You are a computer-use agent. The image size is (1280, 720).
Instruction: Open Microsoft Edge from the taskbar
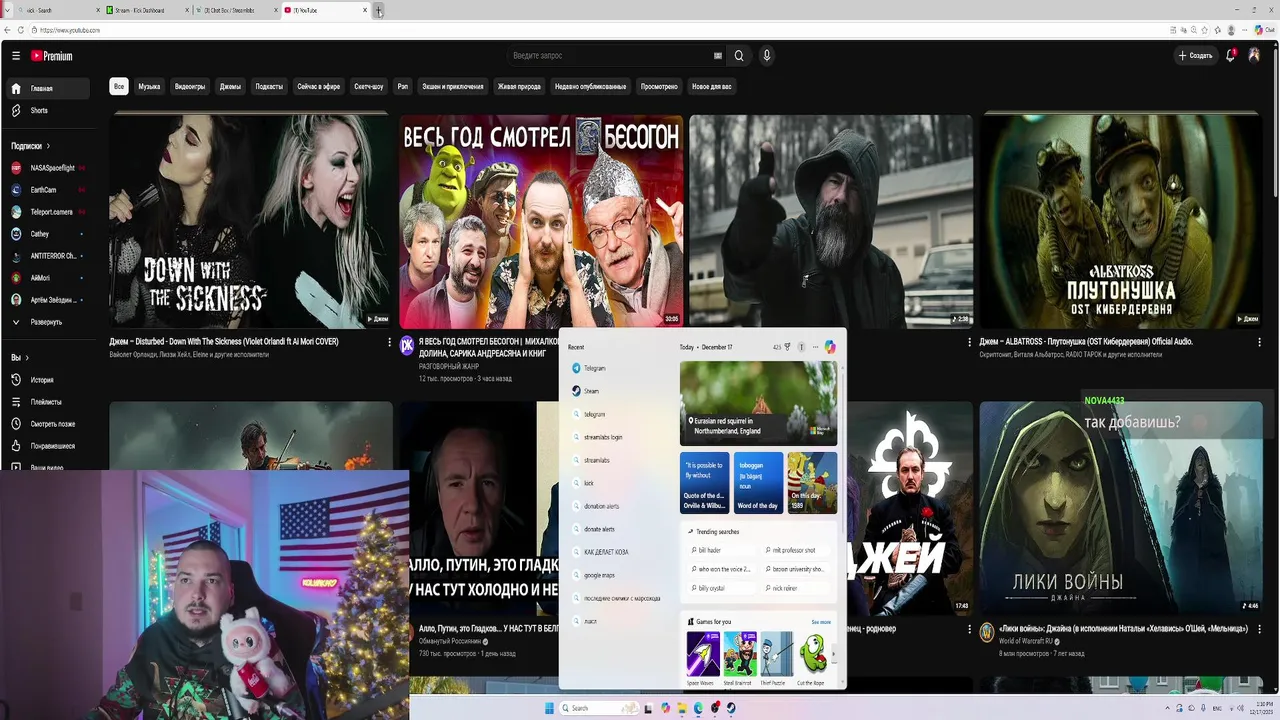698,708
